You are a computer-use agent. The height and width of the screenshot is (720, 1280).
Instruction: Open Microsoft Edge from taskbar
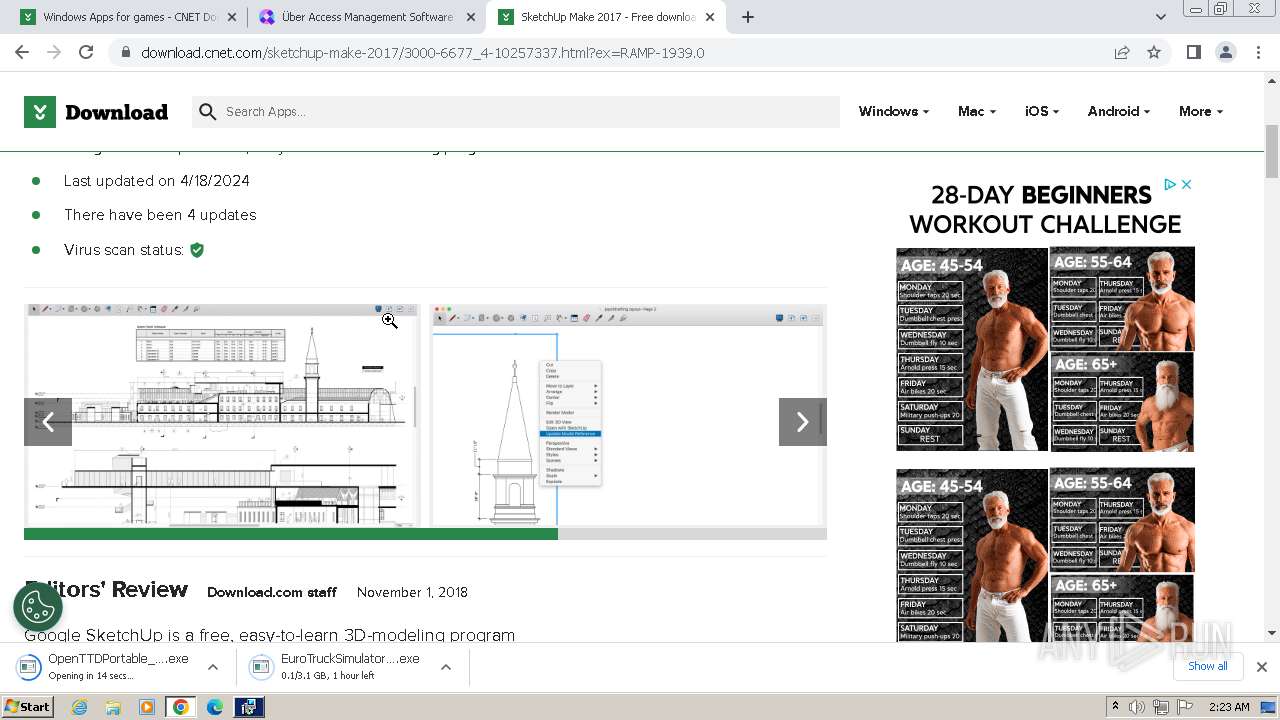214,707
